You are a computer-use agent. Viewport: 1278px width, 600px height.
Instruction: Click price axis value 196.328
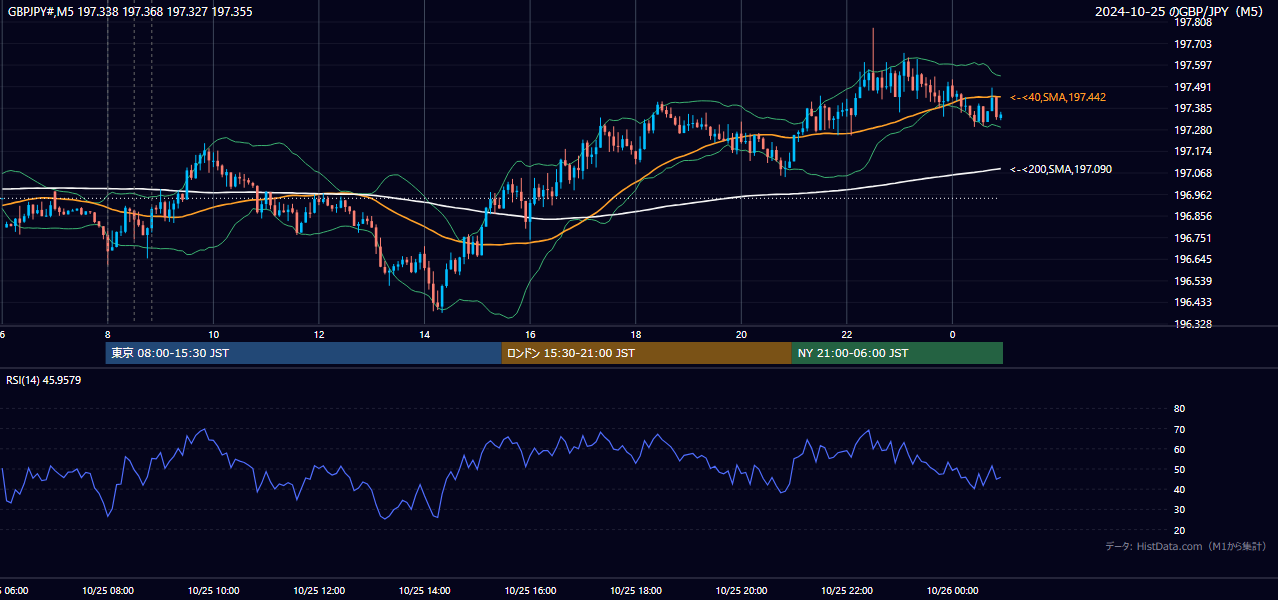[1193, 324]
